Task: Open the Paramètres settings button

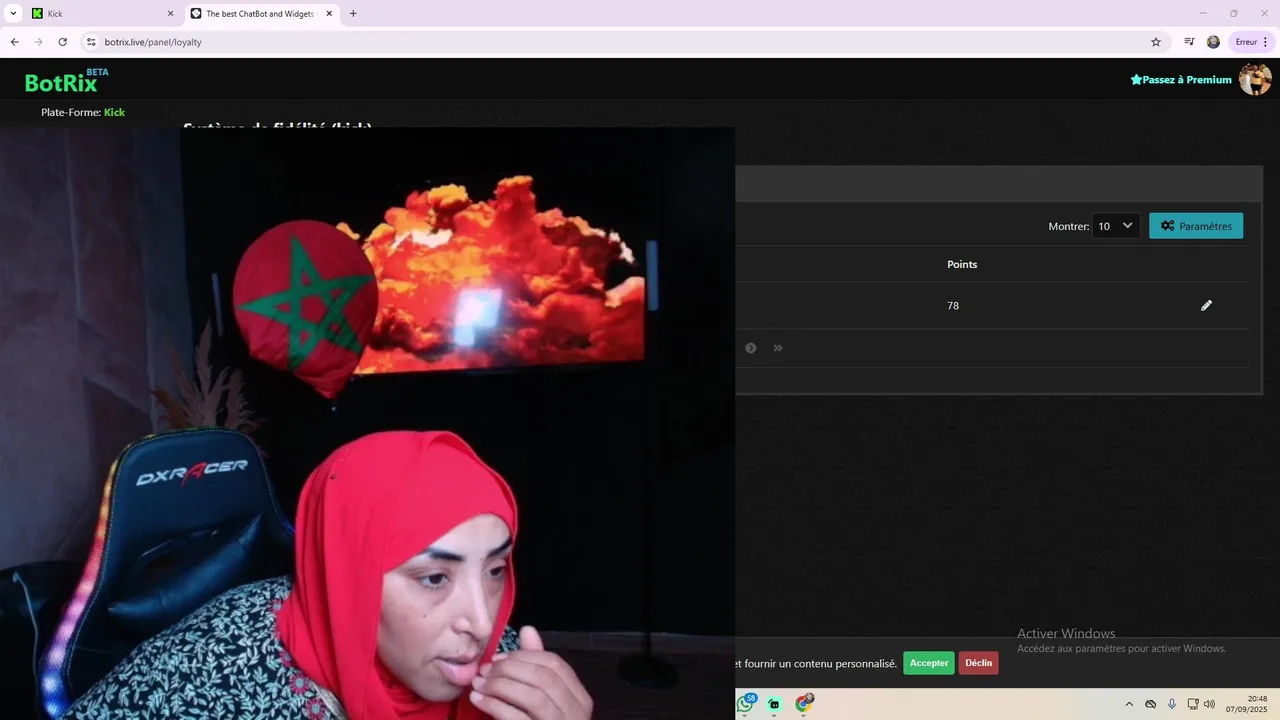Action: pos(1196,226)
